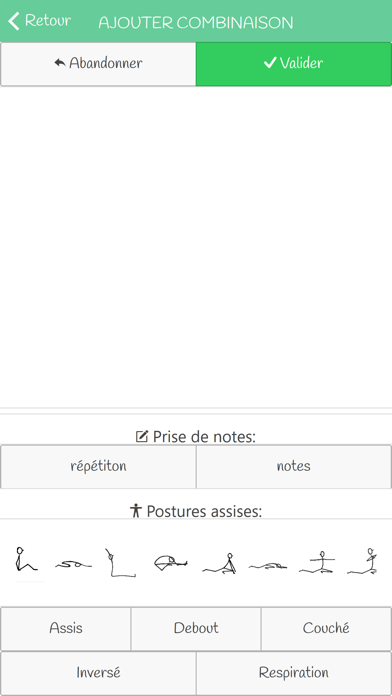Switch to the Assis posture category

click(x=66, y=629)
